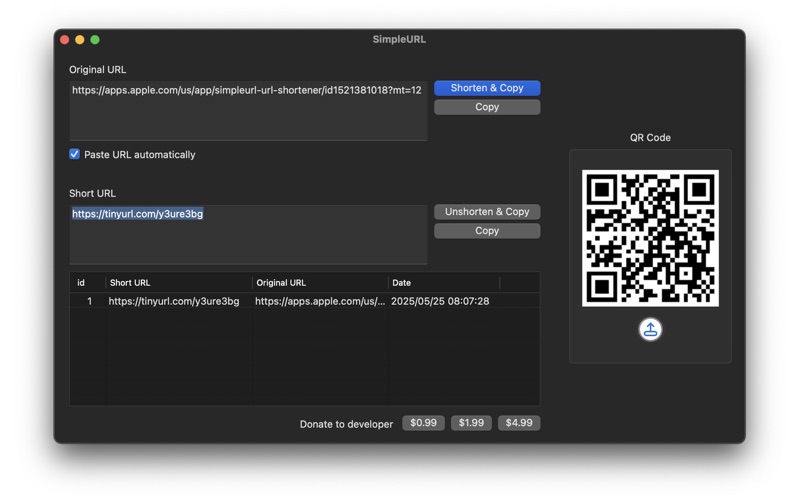Click the Unshorten & Copy button
800x500 pixels.
pyautogui.click(x=487, y=212)
